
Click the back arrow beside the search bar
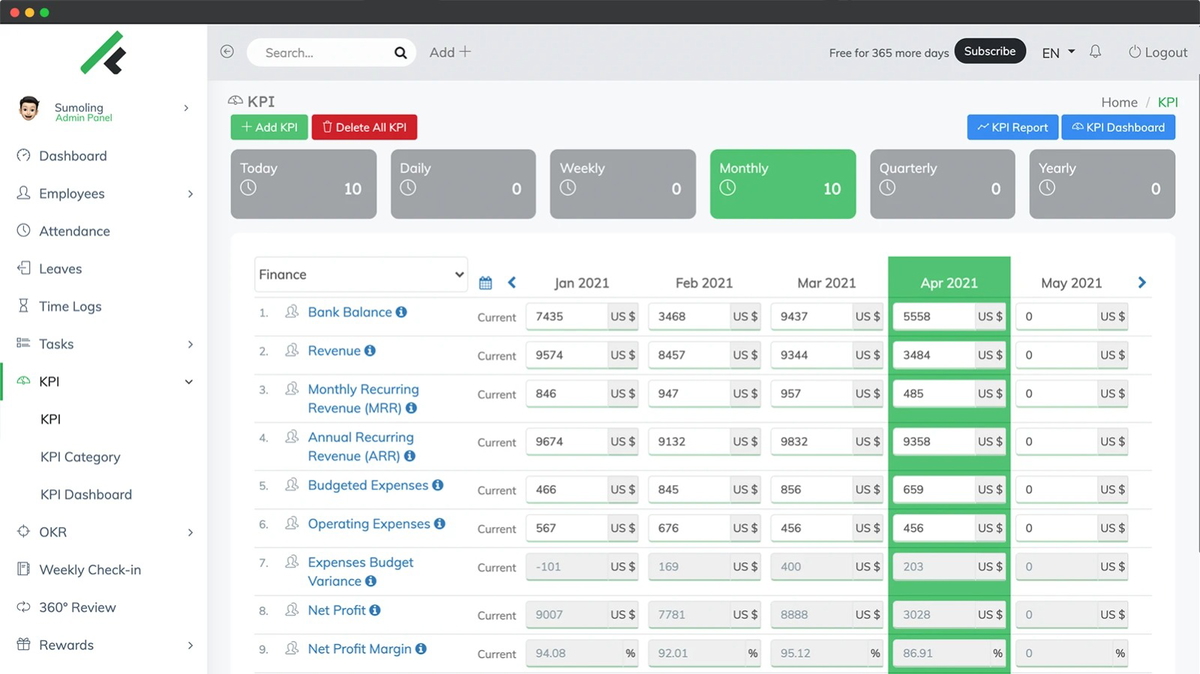click(x=226, y=51)
